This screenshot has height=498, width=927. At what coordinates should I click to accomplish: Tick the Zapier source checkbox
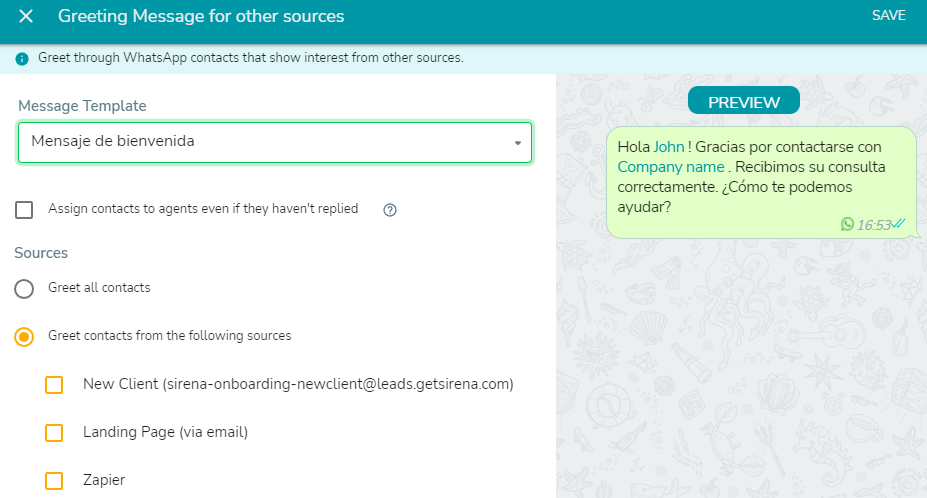coord(54,480)
